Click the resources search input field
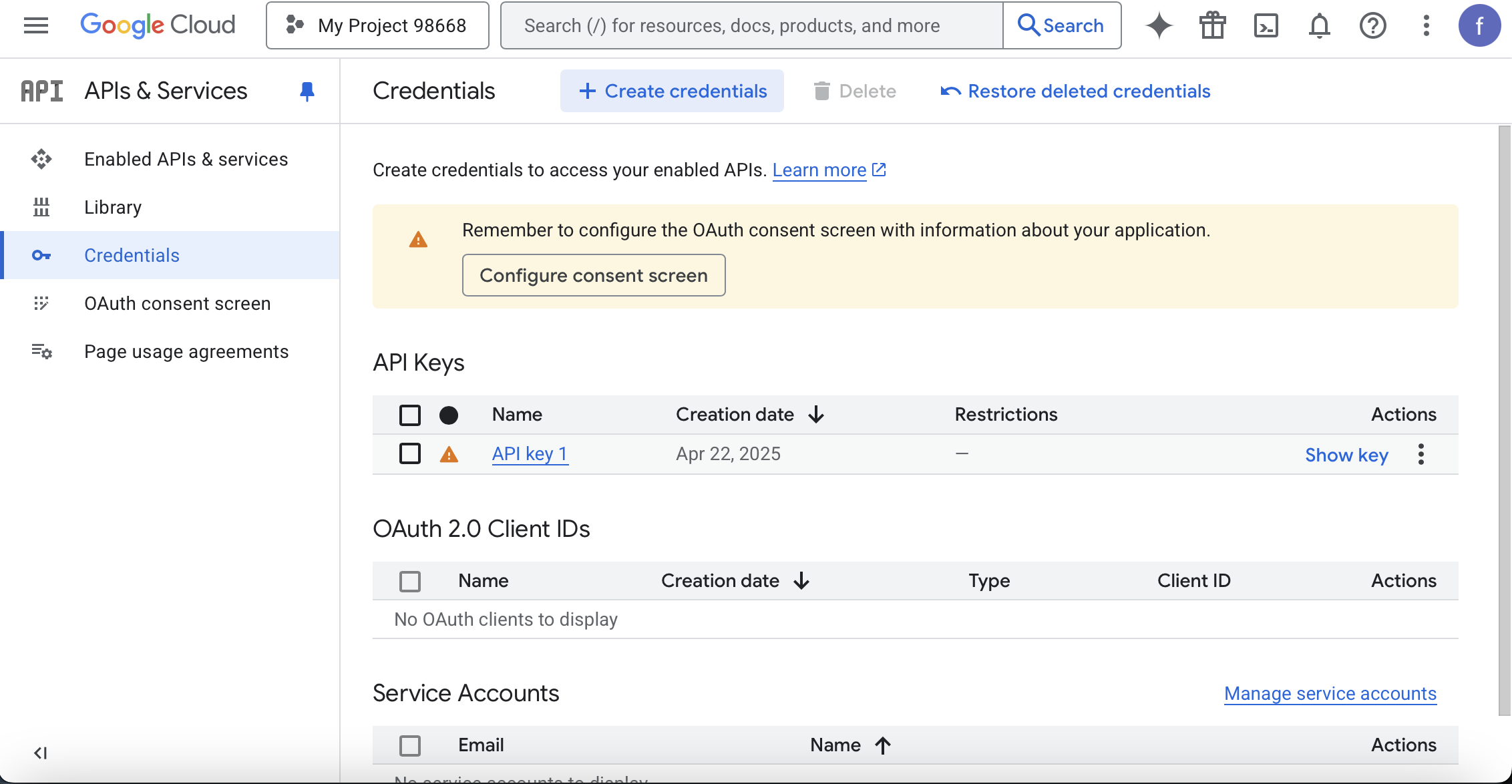1512x784 pixels. tap(751, 25)
